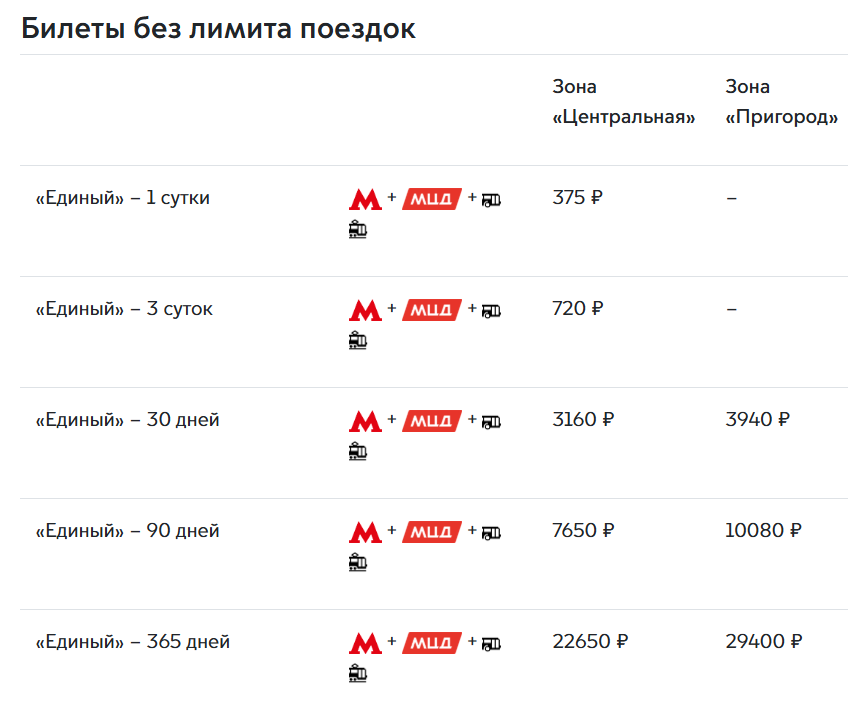Click the МЦД badge in the 3 суток row
The image size is (848, 706).
432,310
